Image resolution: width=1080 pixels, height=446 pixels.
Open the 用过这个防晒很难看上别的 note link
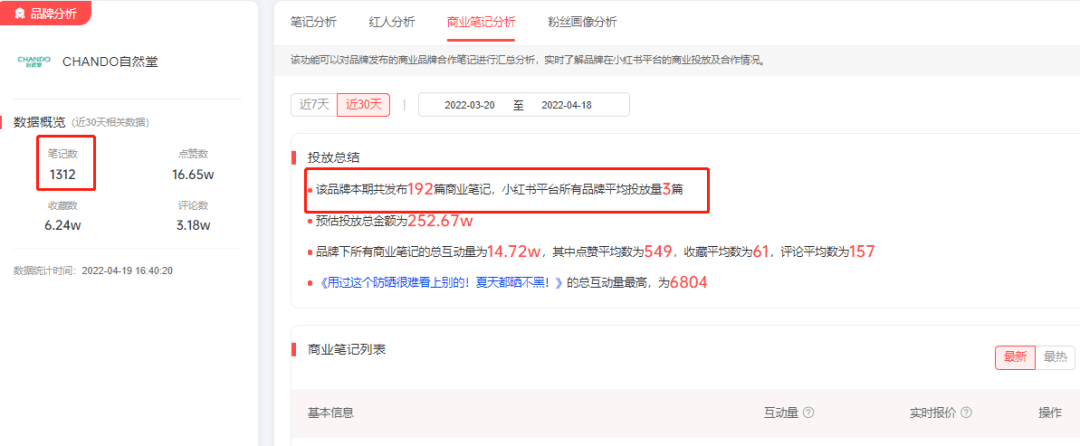click(x=439, y=283)
